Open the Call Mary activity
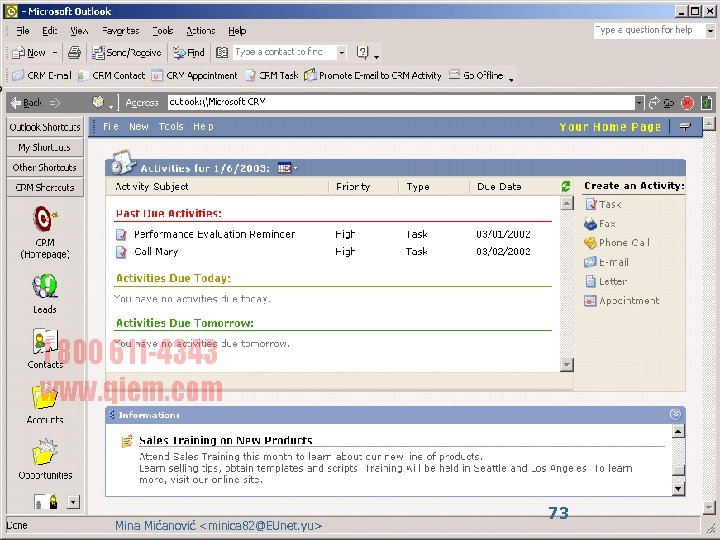 click(156, 252)
